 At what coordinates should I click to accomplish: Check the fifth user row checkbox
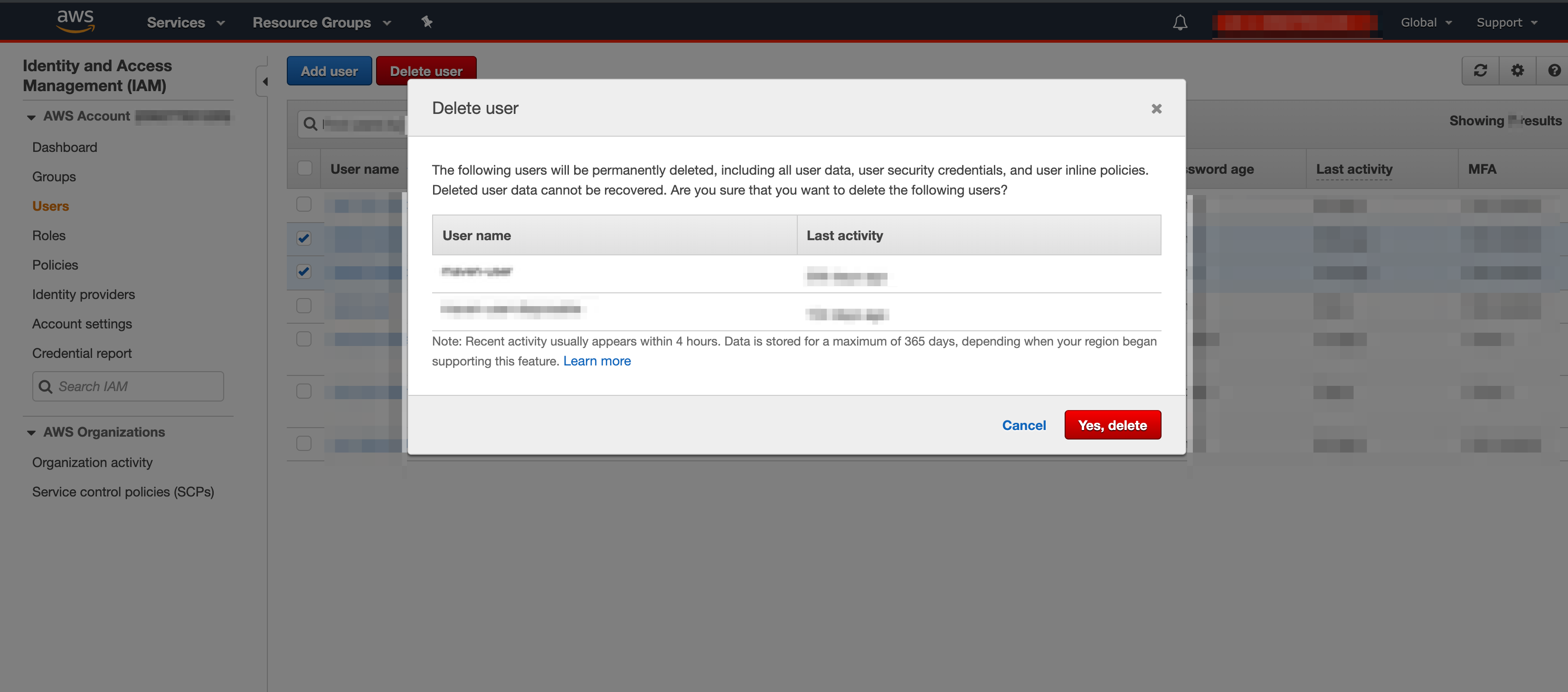point(304,339)
